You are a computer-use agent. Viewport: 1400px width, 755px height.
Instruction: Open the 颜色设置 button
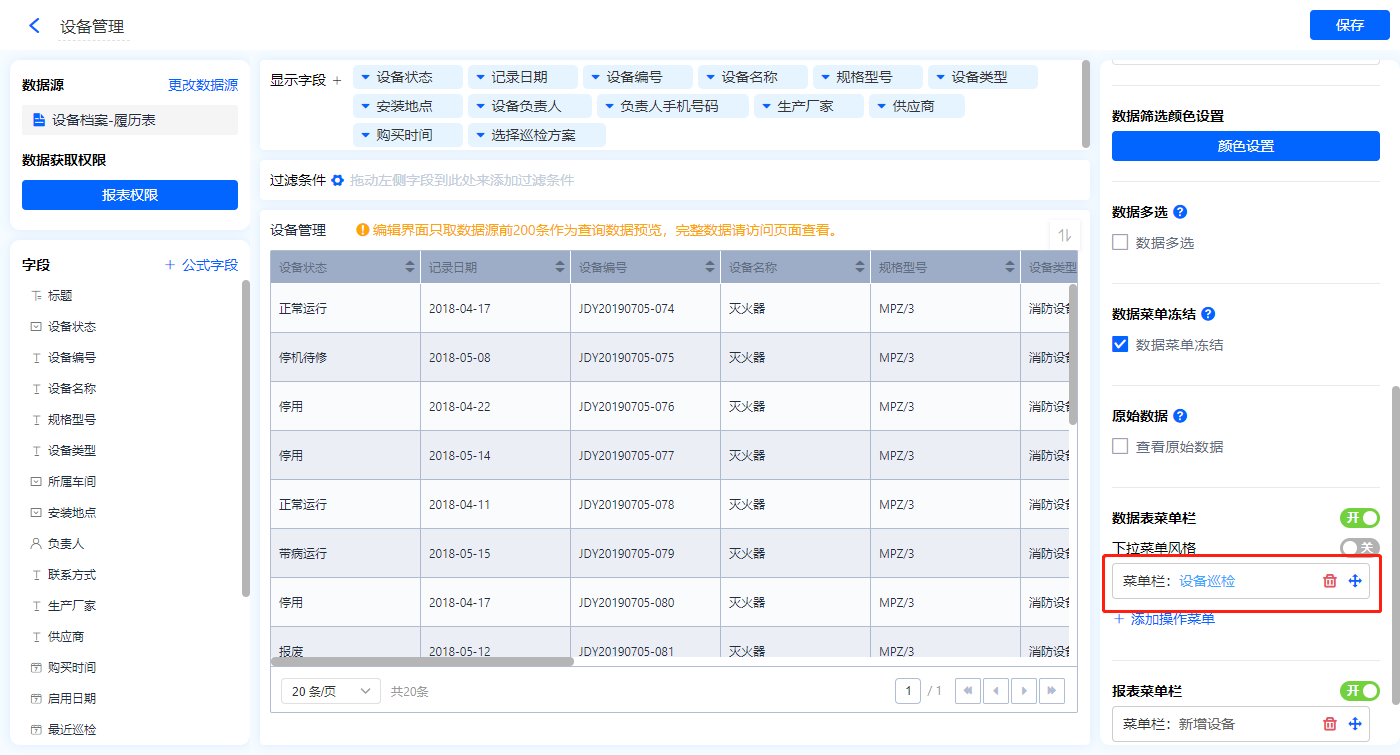[x=1245, y=146]
